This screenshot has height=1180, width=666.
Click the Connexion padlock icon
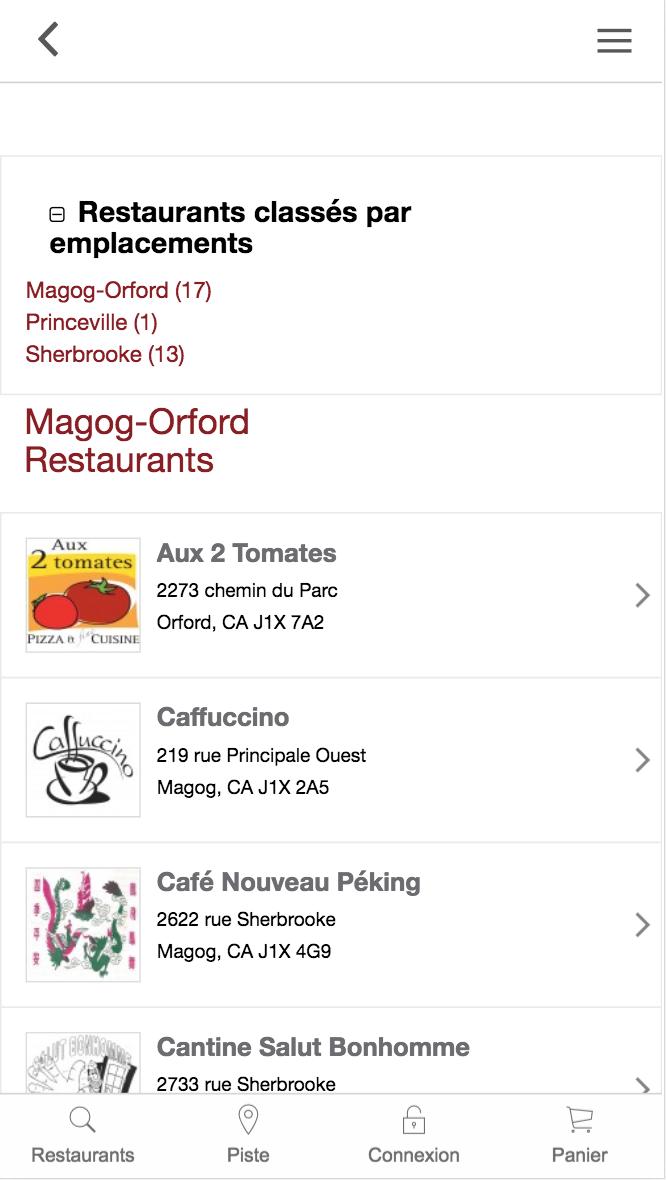(414, 1120)
